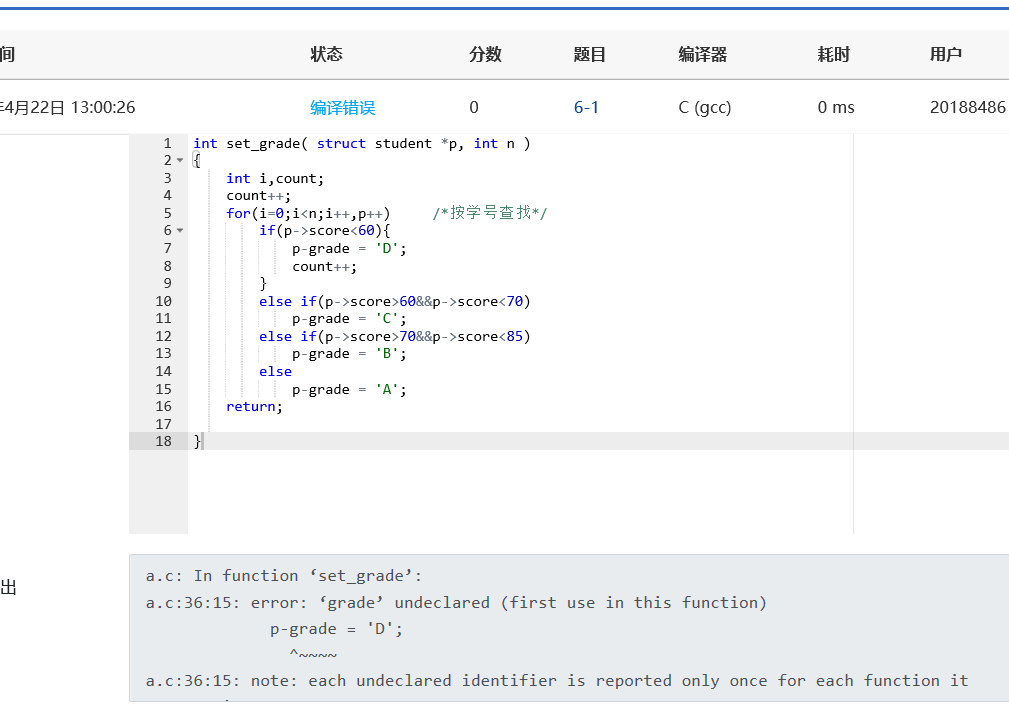Click the else-if line checking score<85

(x=394, y=336)
